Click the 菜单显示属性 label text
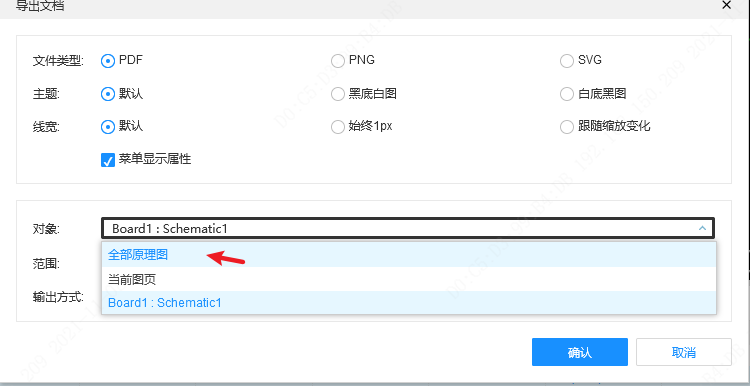 click(x=155, y=159)
